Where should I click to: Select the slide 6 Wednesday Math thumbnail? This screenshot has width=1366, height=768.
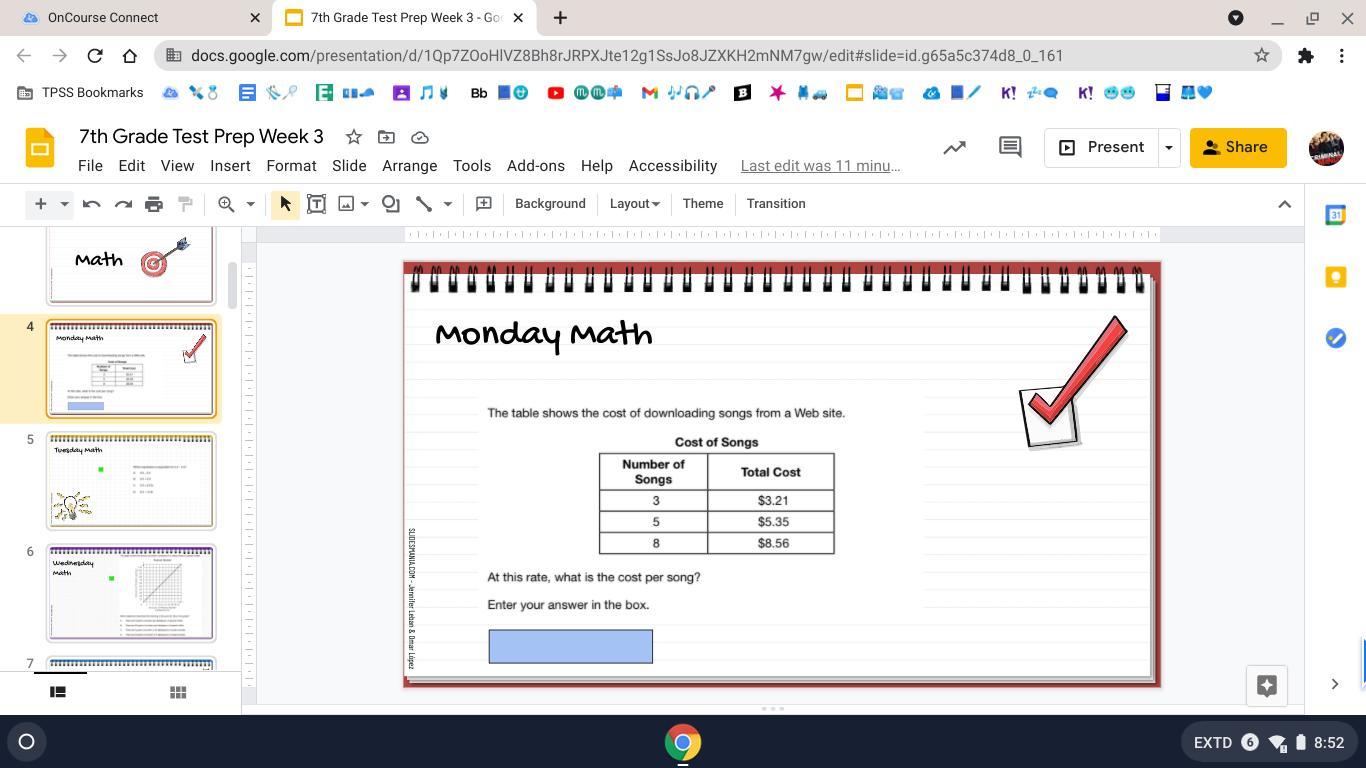click(x=131, y=593)
